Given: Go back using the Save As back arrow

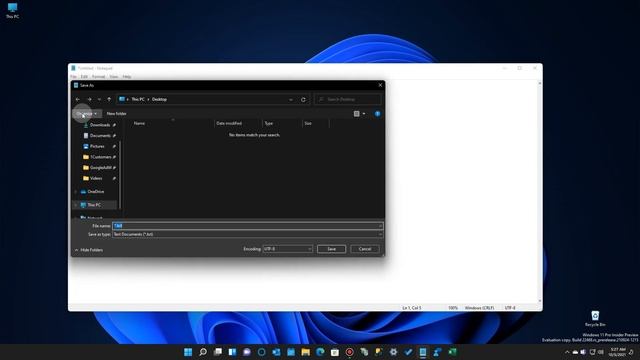Looking at the screenshot, I should pos(78,99).
